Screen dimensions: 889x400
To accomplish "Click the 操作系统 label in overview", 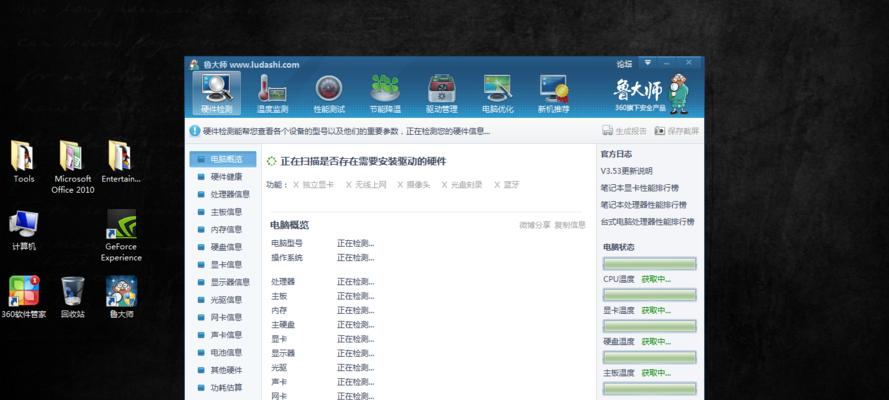I will tap(287, 258).
